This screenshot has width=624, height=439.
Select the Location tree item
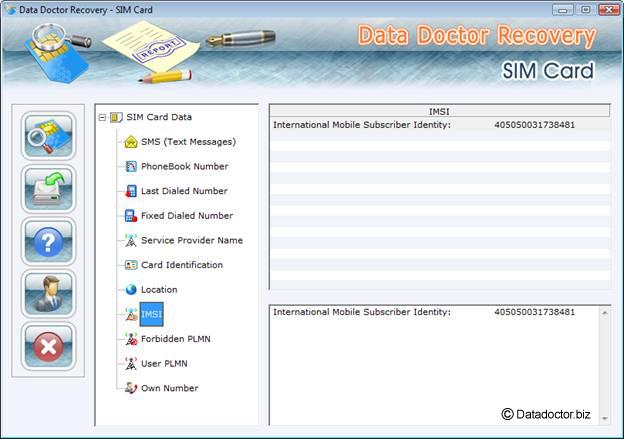[x=159, y=290]
